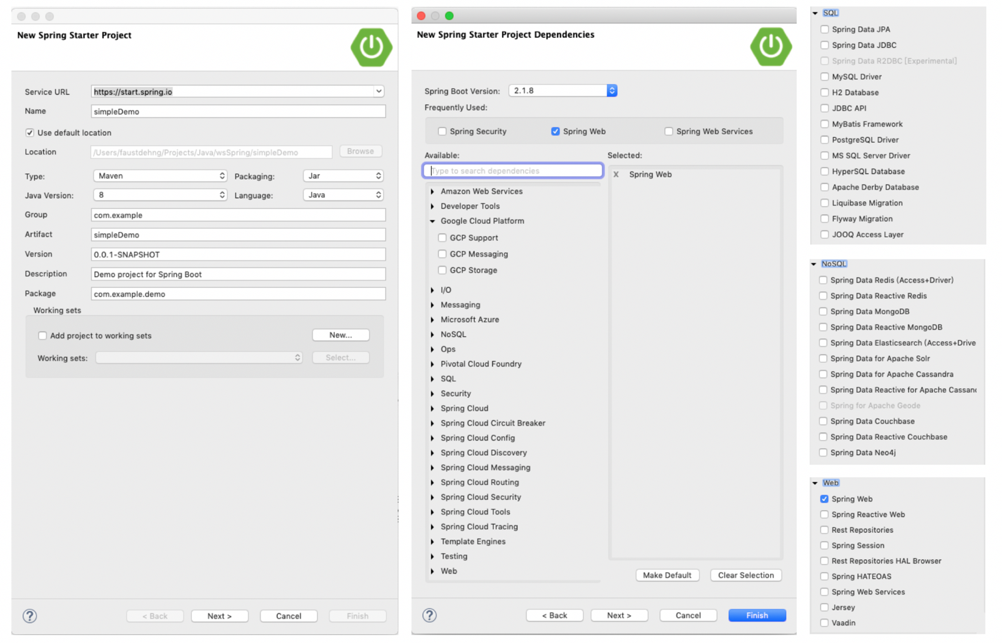This screenshot has width=1002, height=643.
Task: Enable the GCP Support dependency
Action: coord(442,238)
